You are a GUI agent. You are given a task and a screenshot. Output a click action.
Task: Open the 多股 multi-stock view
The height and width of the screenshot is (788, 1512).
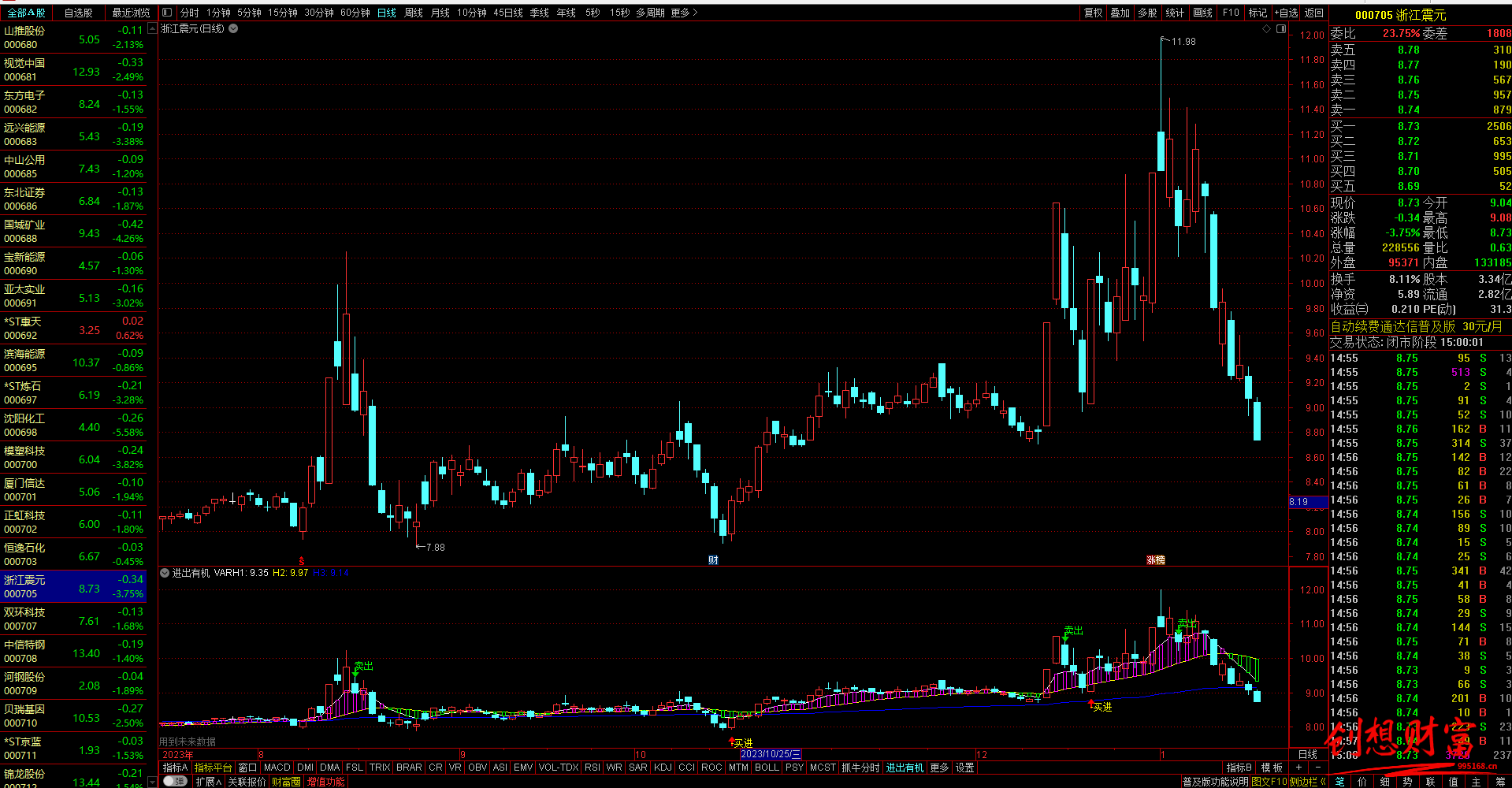[x=1147, y=13]
